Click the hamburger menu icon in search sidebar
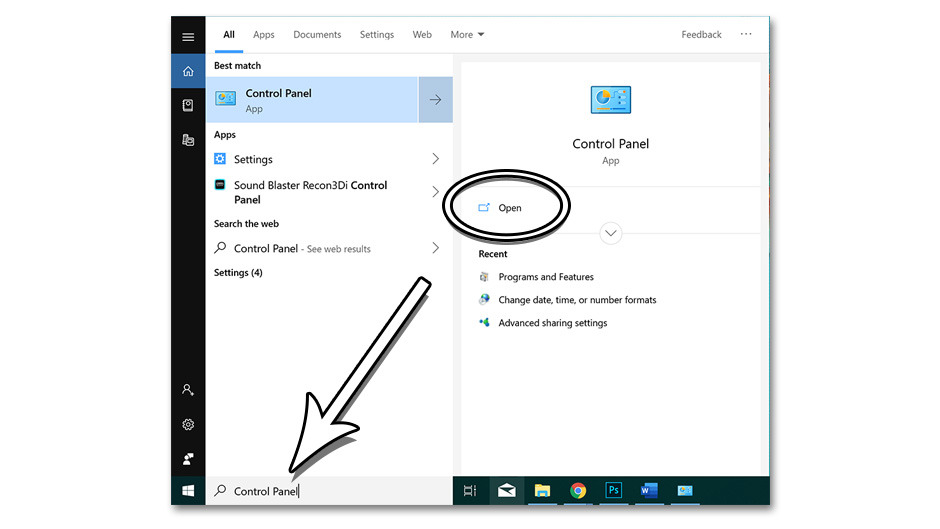The image size is (940, 529). coord(188,37)
